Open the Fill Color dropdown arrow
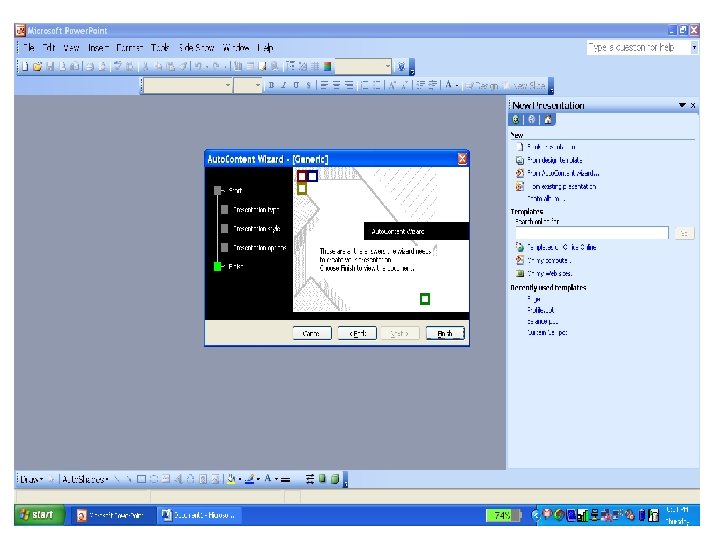Image resolution: width=720 pixels, height=540 pixels. (x=239, y=480)
